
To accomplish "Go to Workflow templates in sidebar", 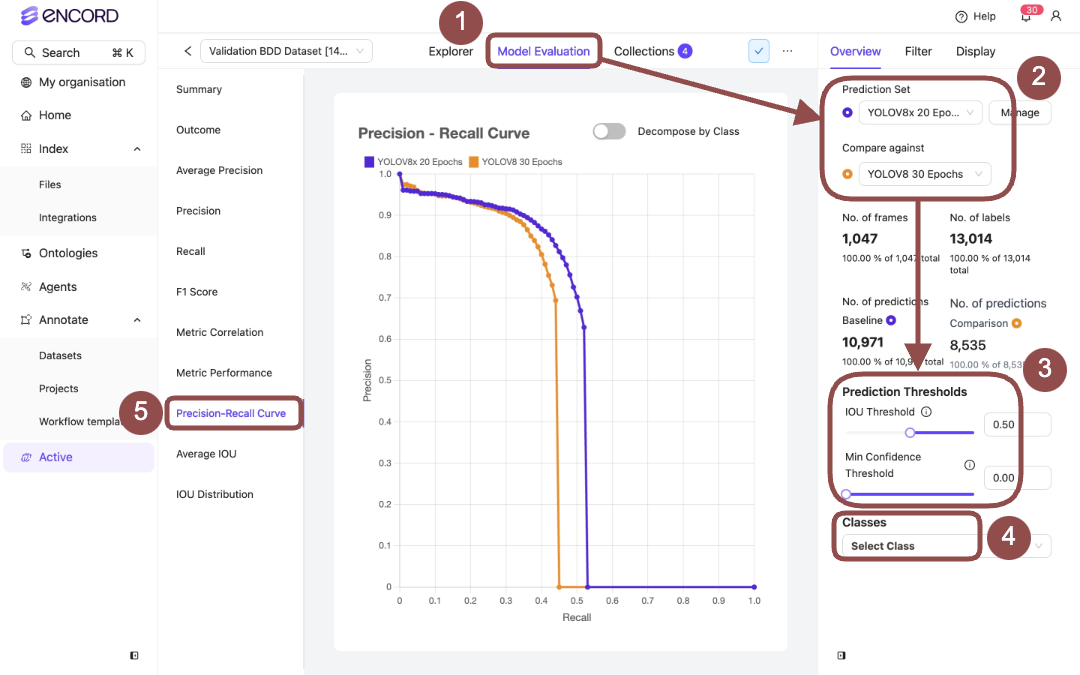I will (x=80, y=422).
